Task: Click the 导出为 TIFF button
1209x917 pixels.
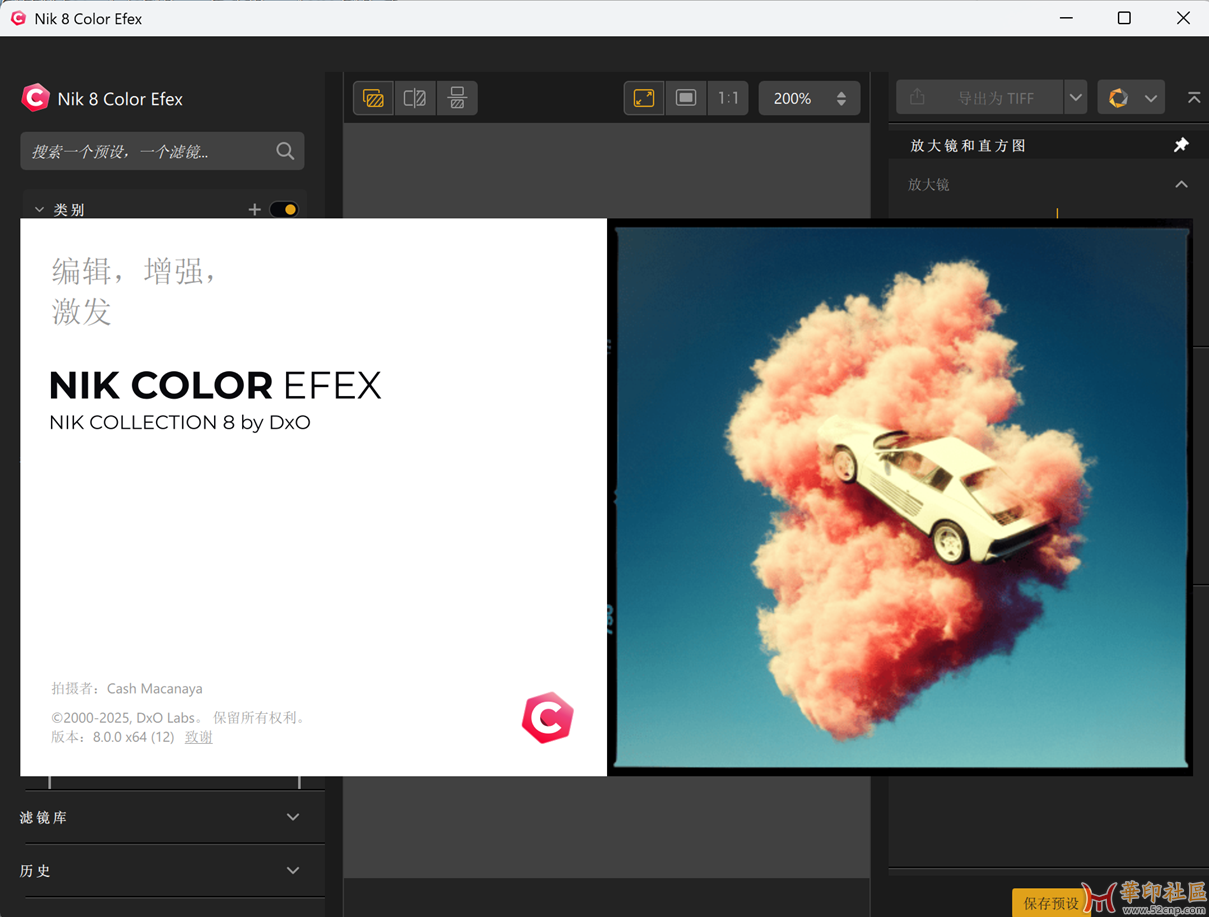Action: (980, 98)
